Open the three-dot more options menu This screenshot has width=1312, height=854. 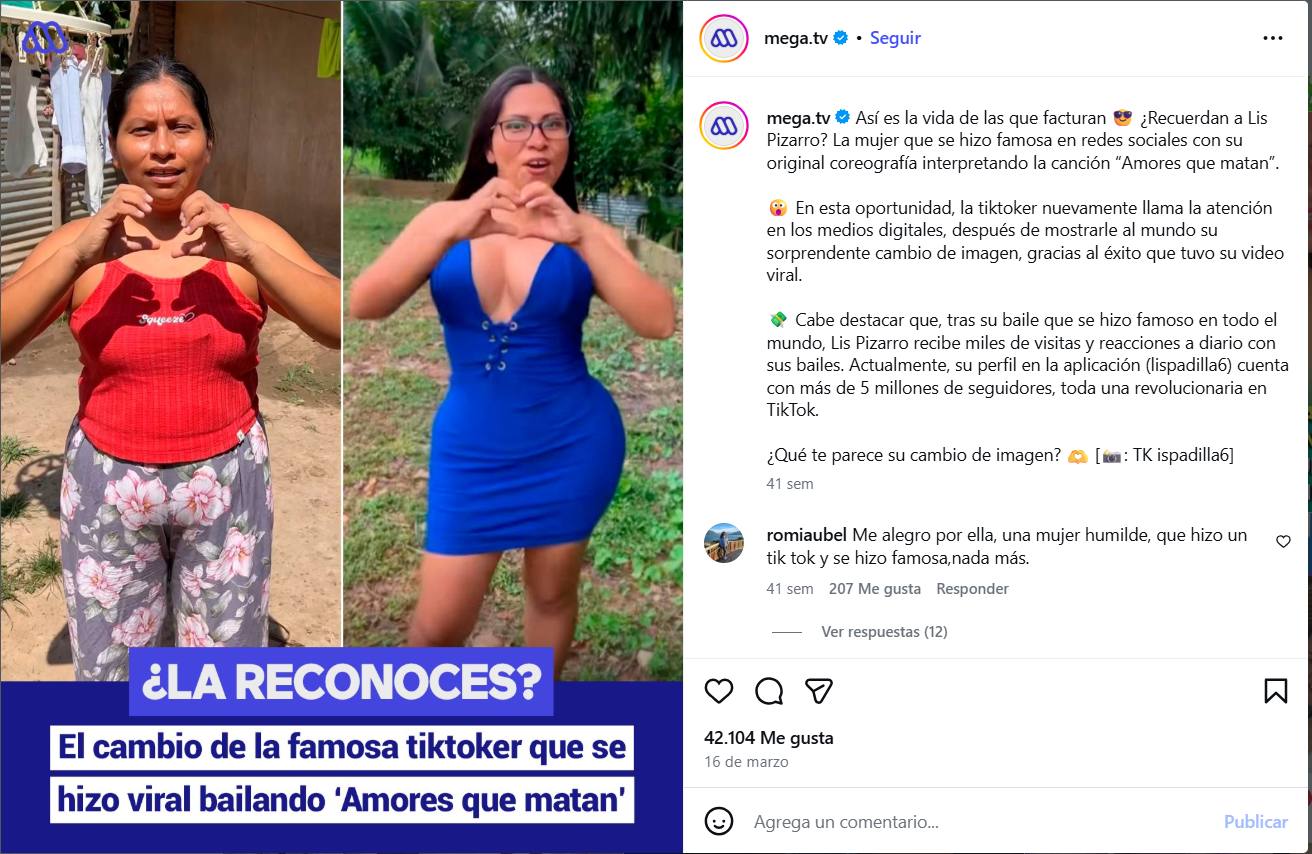(x=1272, y=38)
